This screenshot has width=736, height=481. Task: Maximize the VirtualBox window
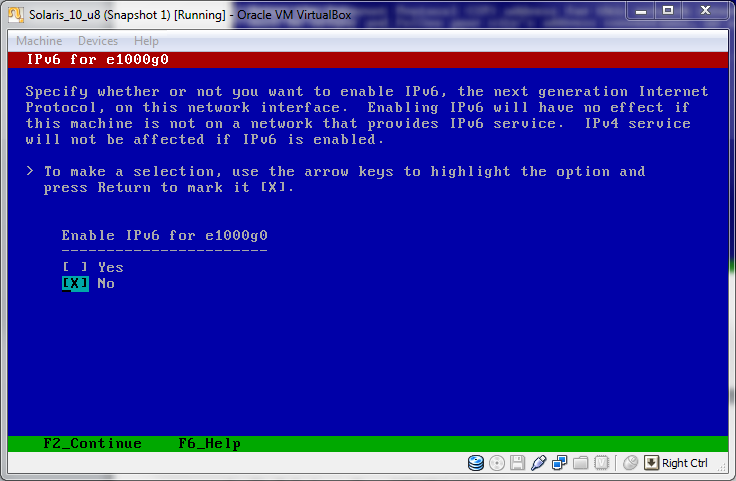668,10
